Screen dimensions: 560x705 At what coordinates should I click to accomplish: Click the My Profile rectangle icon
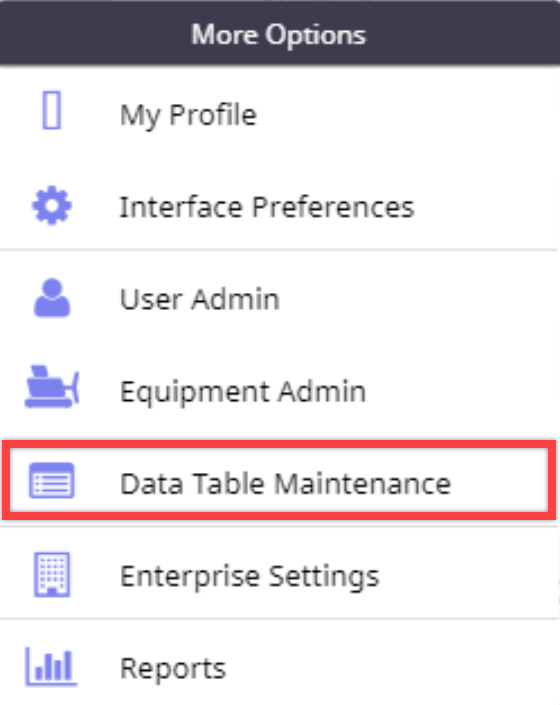click(52, 111)
